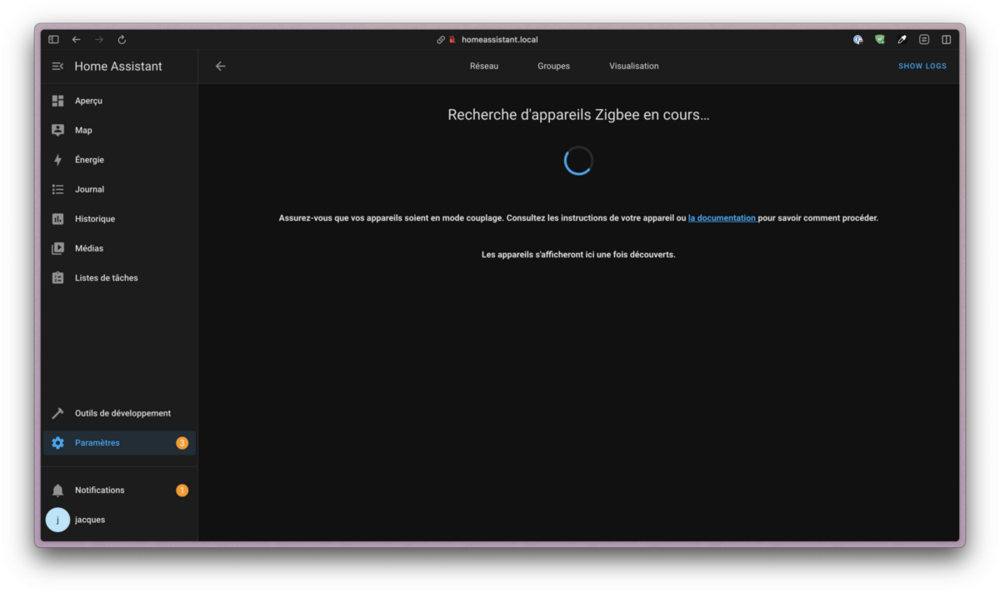Viewport: 1000px width, 593px height.
Task: Open the Historique chart icon
Action: [58, 219]
